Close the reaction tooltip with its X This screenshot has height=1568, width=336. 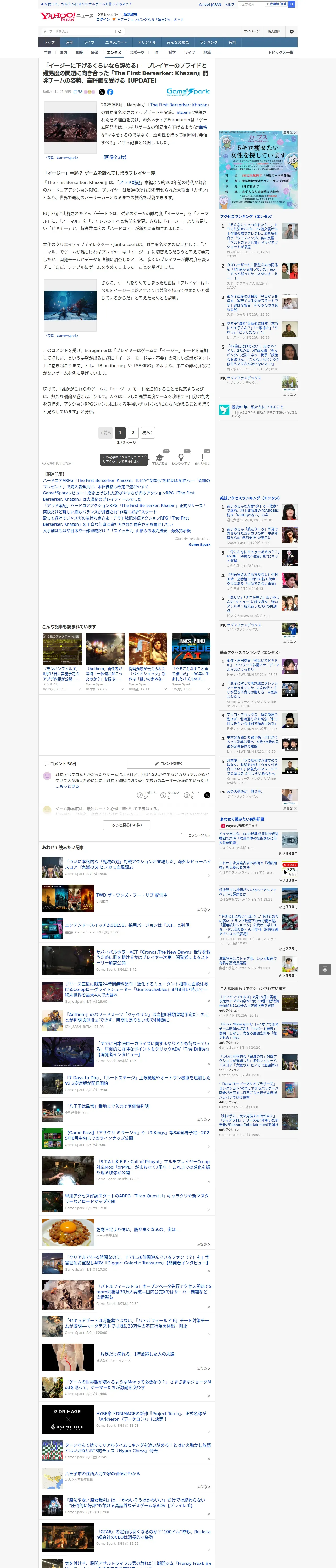coord(145,457)
